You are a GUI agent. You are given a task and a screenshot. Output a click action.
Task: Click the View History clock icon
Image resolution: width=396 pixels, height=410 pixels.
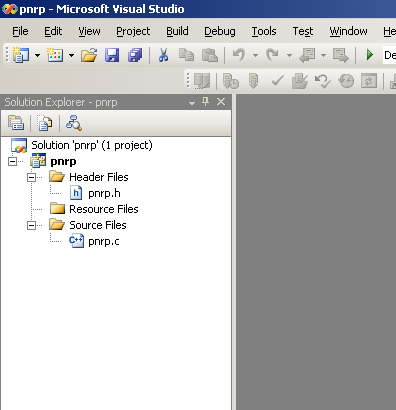pyautogui.click(x=346, y=81)
